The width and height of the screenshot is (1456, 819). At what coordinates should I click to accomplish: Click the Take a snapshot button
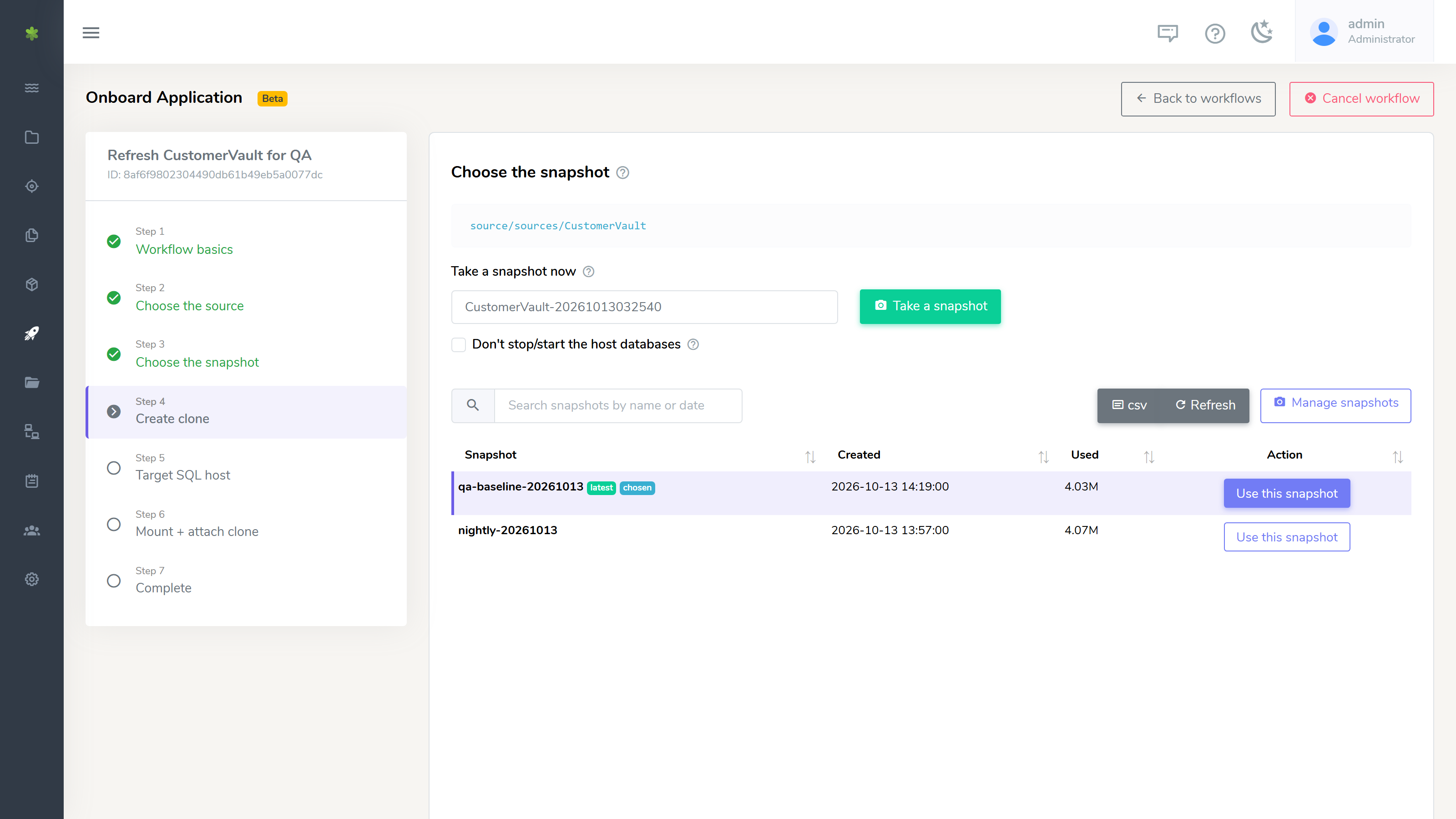930,306
